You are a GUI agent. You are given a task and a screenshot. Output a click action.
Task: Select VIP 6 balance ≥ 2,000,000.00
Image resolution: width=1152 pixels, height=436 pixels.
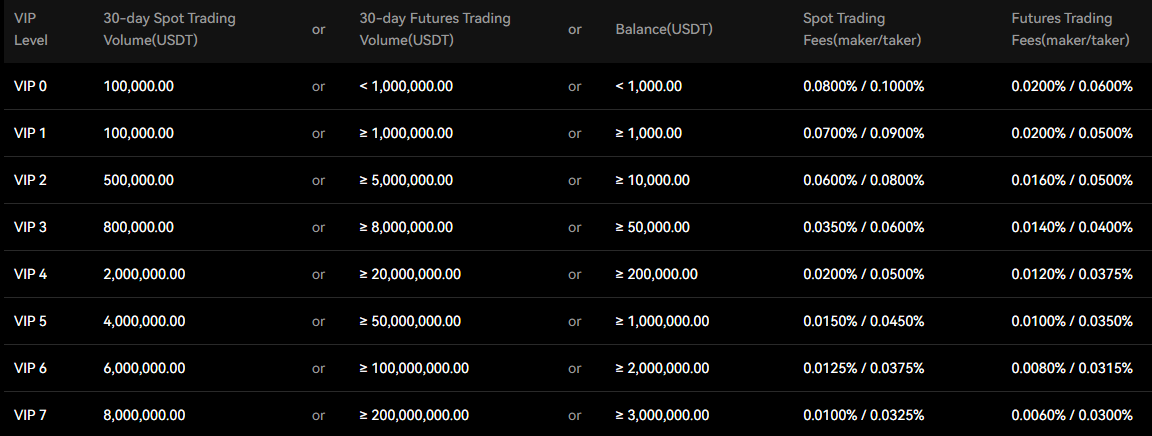tap(663, 368)
